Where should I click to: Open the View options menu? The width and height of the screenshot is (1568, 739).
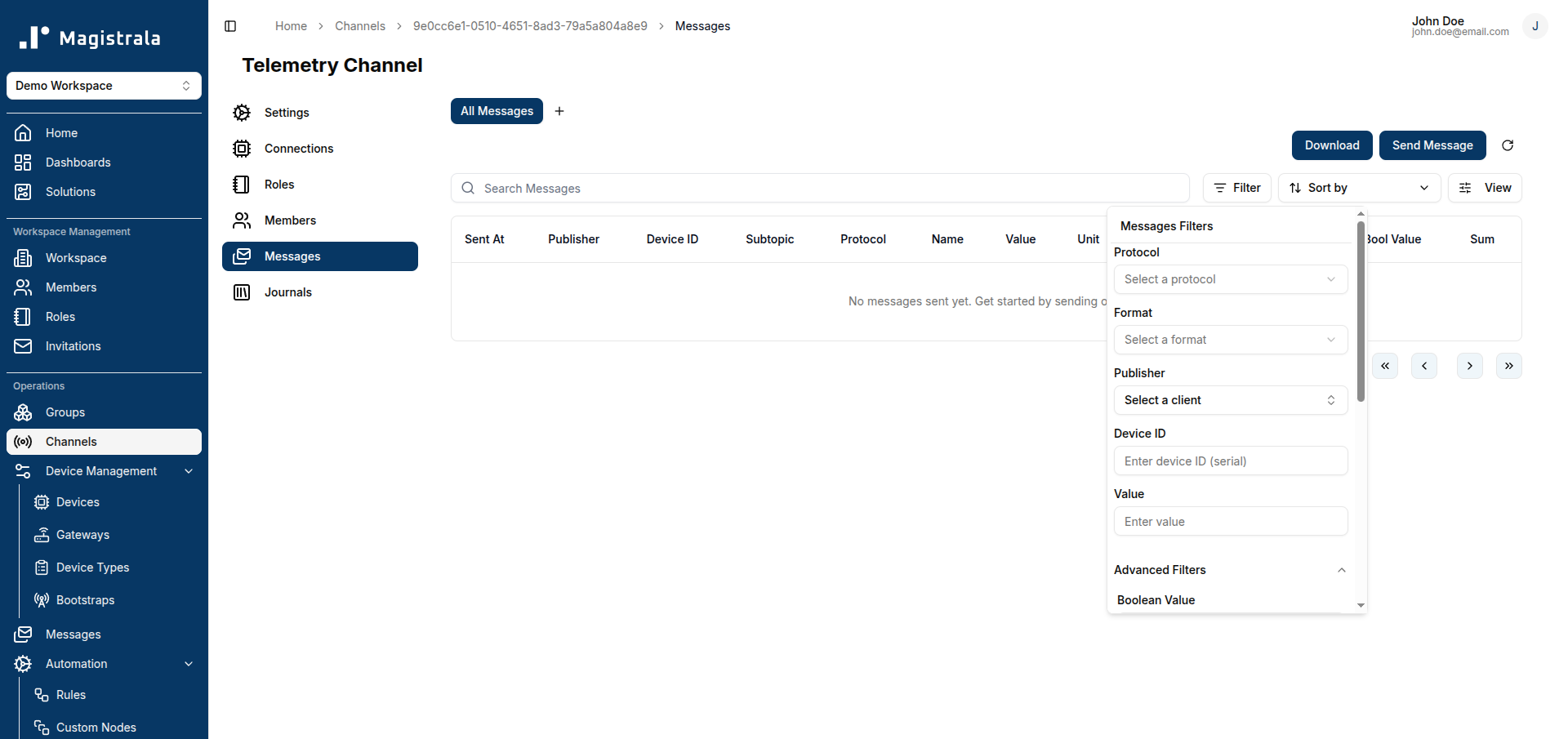pos(1485,188)
